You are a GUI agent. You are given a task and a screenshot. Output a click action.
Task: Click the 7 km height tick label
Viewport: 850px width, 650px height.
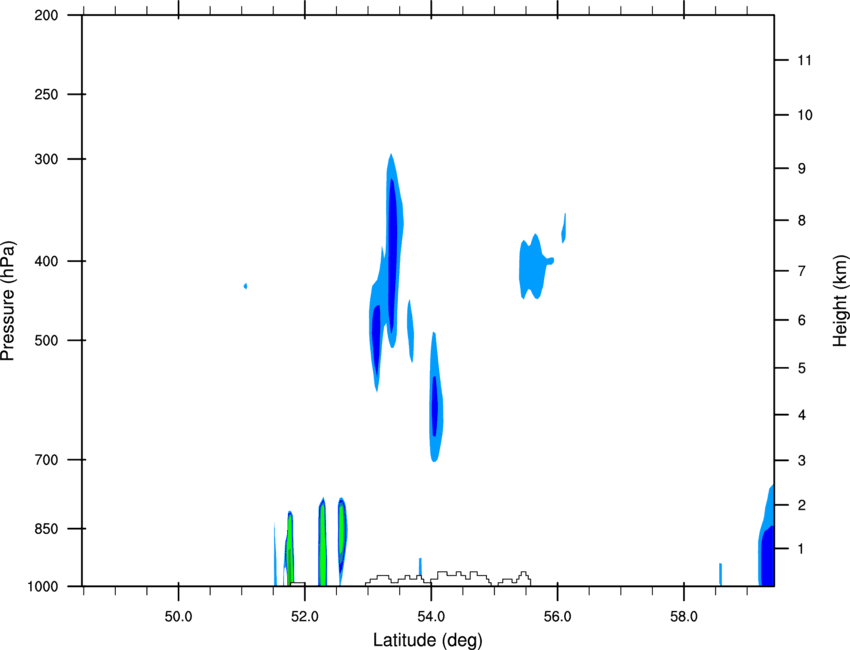(802, 271)
